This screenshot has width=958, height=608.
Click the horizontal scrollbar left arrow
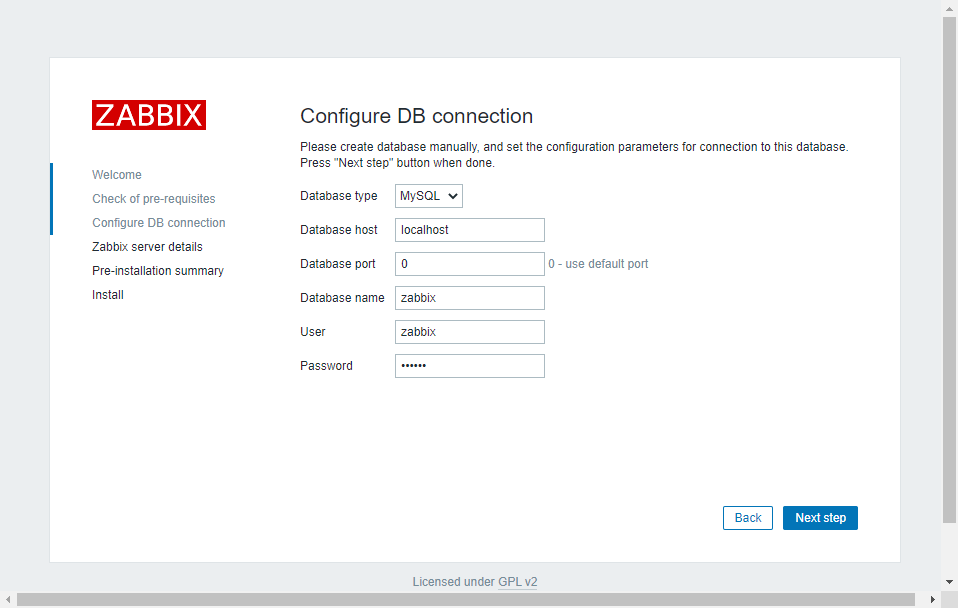8,600
